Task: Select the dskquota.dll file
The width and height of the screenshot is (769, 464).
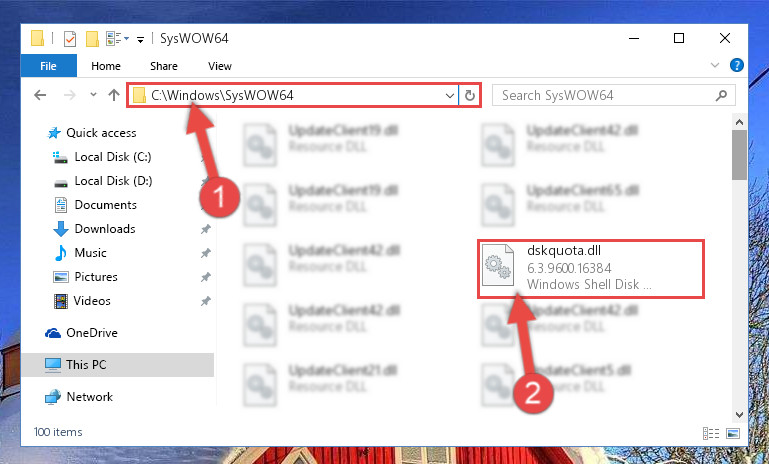Action: coord(591,268)
